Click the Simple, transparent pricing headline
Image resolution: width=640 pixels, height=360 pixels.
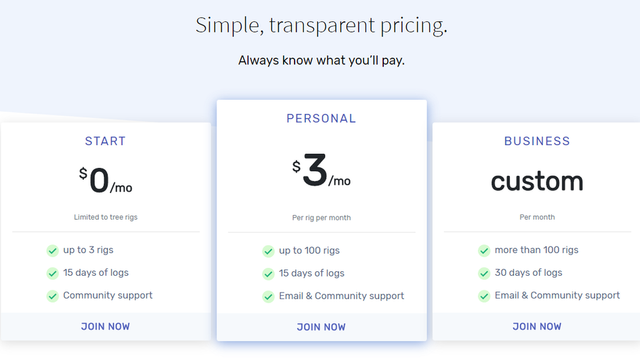coord(321,25)
